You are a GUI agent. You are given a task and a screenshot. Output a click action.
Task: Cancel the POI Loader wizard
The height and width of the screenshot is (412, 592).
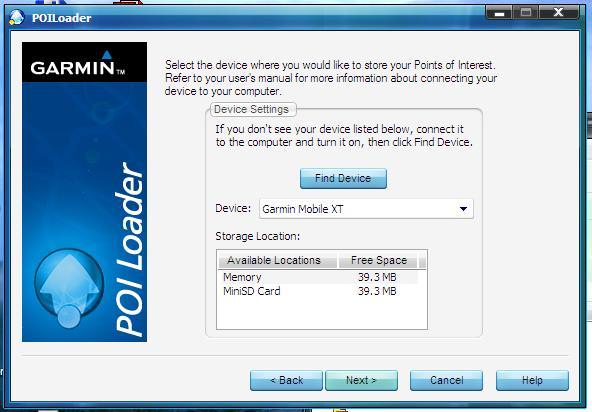pyautogui.click(x=446, y=380)
